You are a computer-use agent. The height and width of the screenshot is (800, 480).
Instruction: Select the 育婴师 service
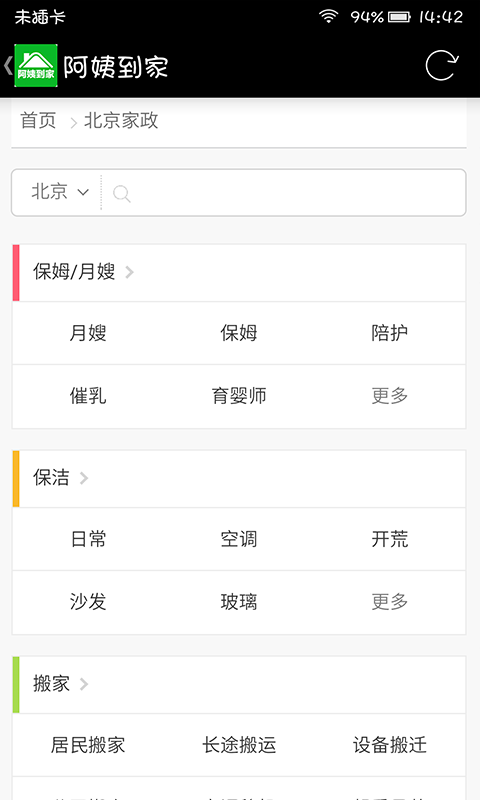click(239, 396)
